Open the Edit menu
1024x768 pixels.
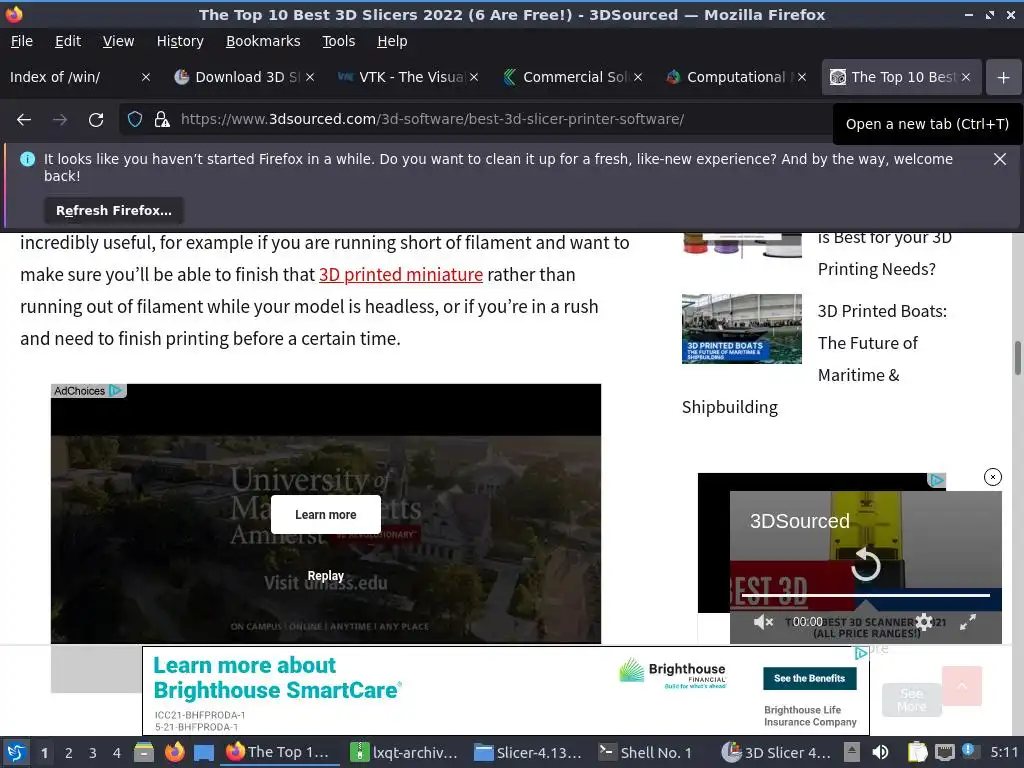68,41
